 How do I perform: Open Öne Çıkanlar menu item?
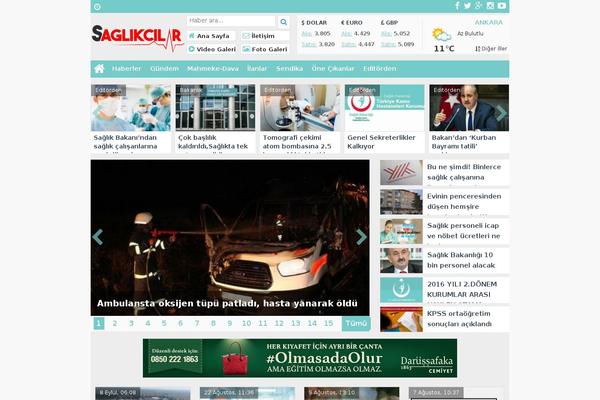coord(333,69)
